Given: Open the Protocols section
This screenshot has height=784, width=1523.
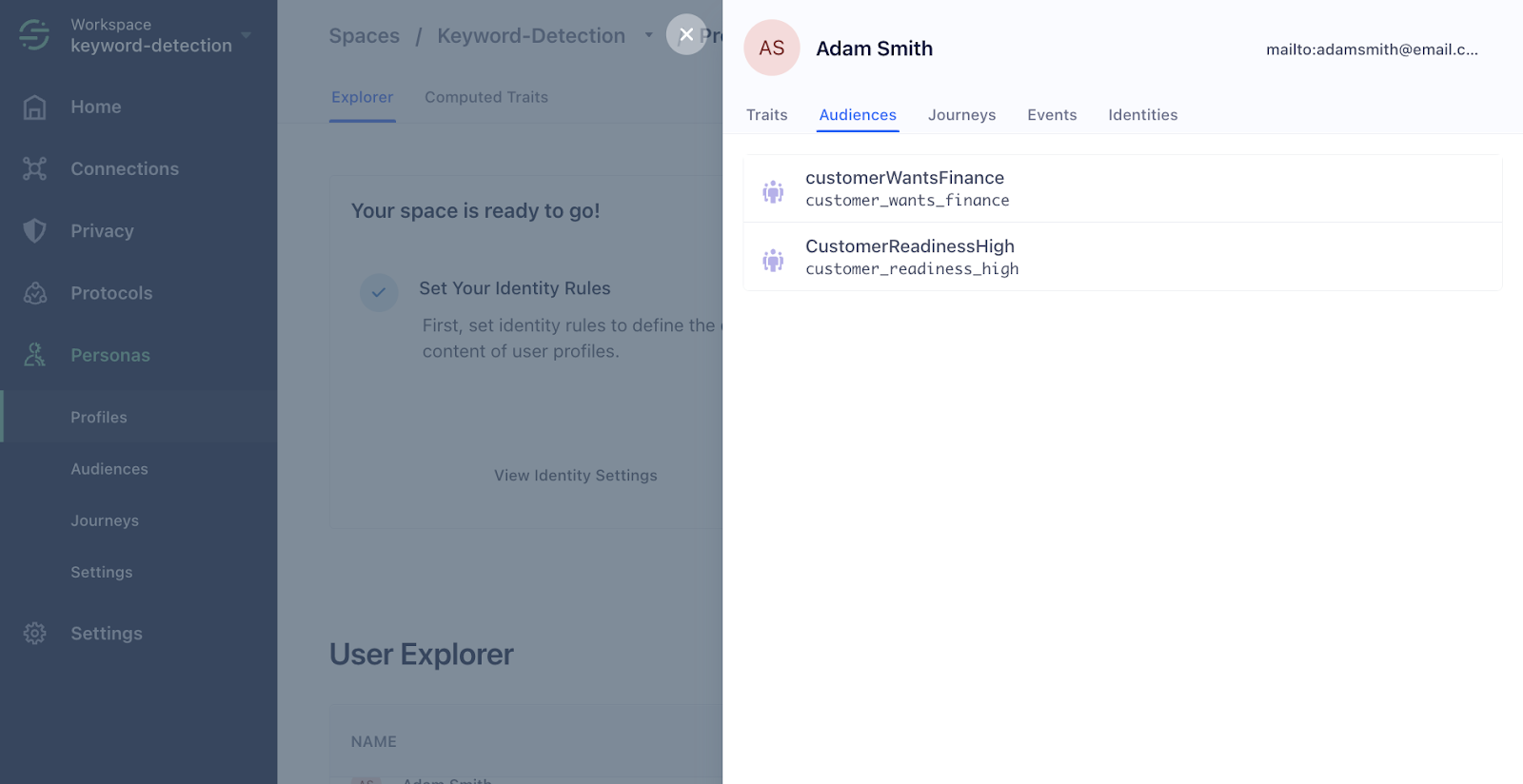Looking at the screenshot, I should 111,293.
